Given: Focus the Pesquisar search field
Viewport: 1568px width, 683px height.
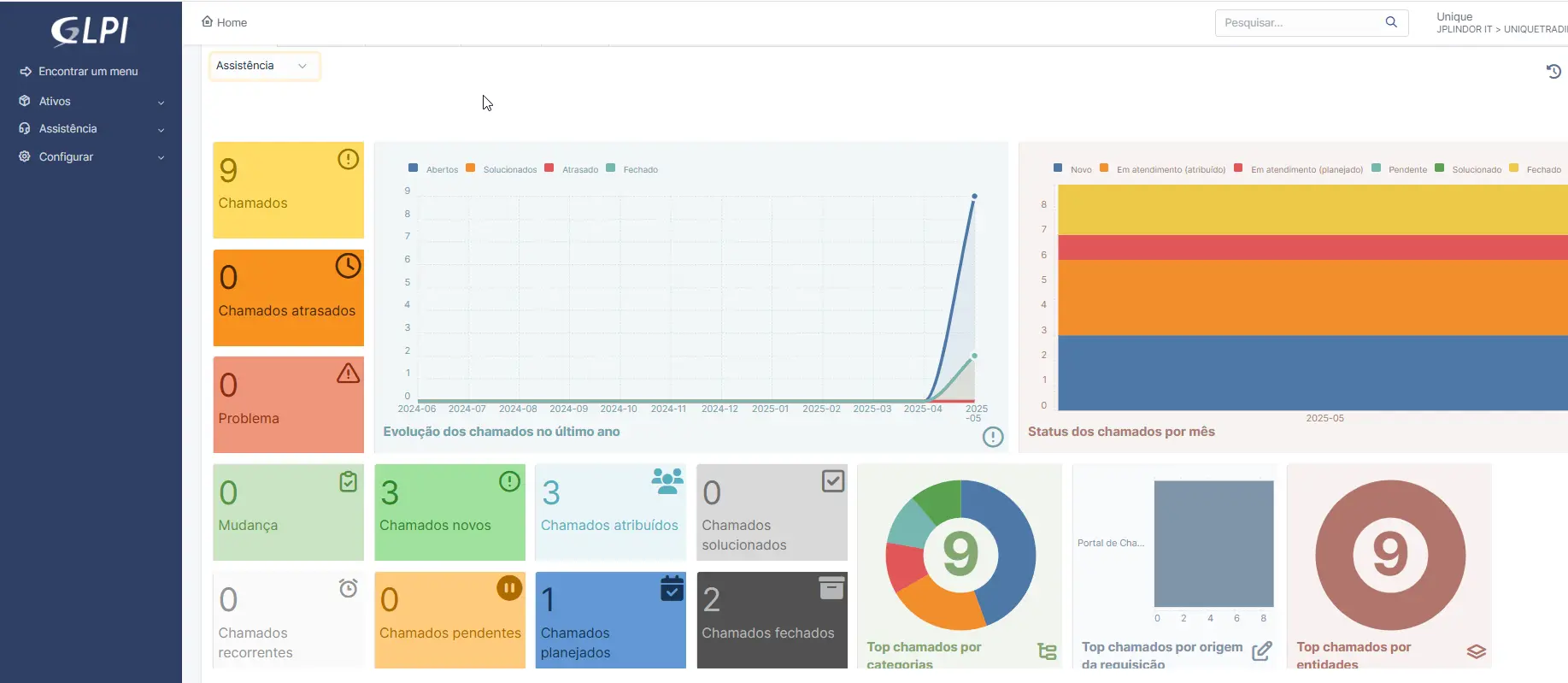Looking at the screenshot, I should pyautogui.click(x=1299, y=22).
